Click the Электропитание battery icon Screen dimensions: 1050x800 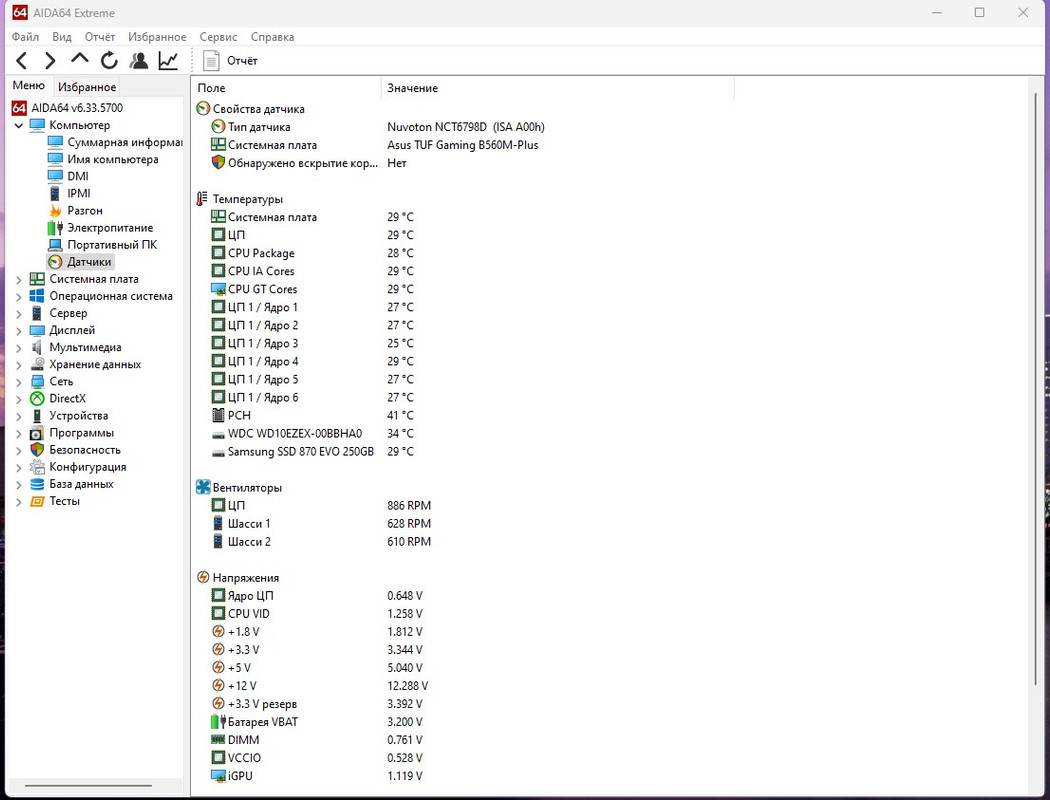(x=55, y=228)
